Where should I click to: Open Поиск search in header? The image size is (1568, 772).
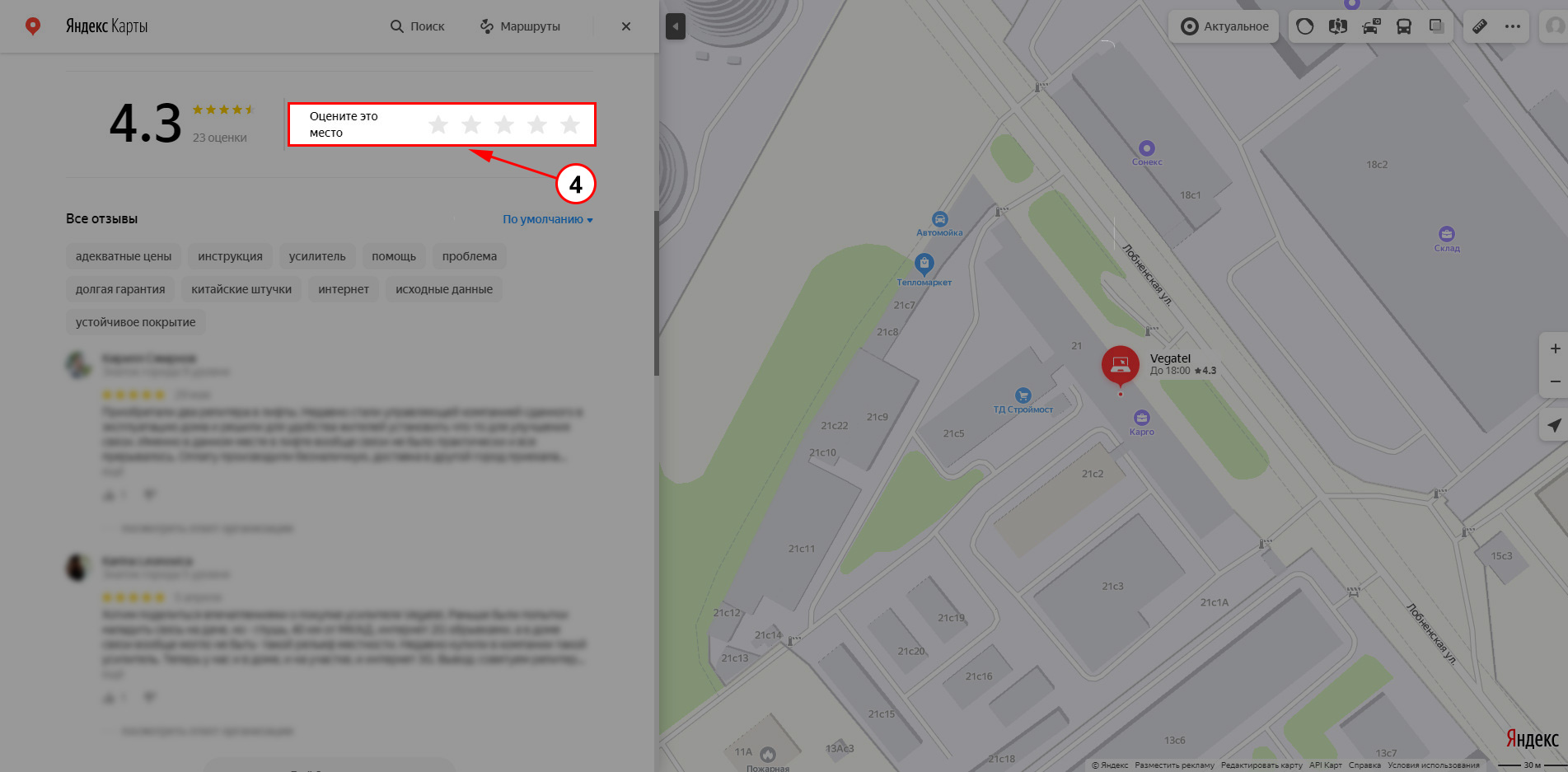coord(417,26)
